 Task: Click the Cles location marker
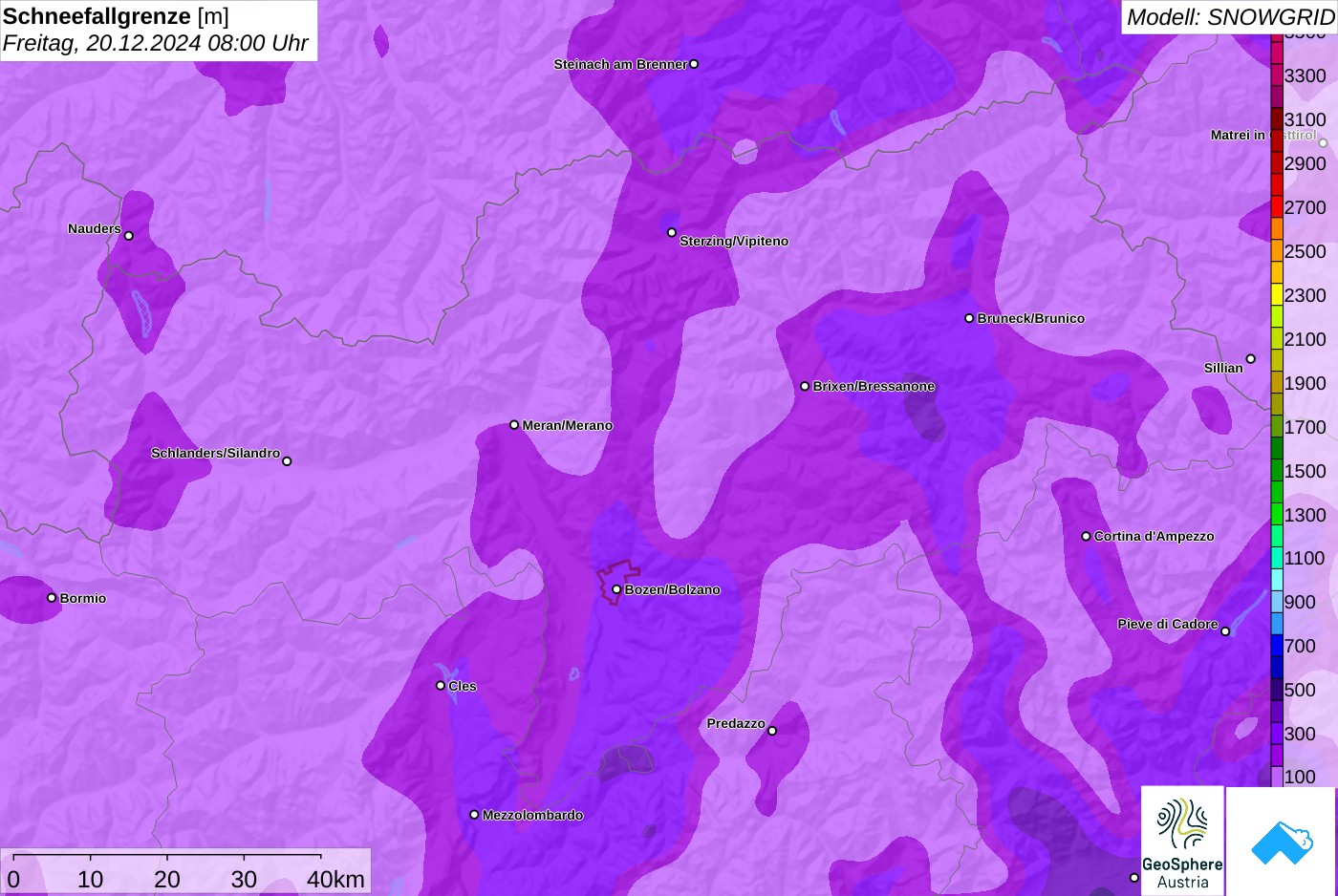pos(441,686)
